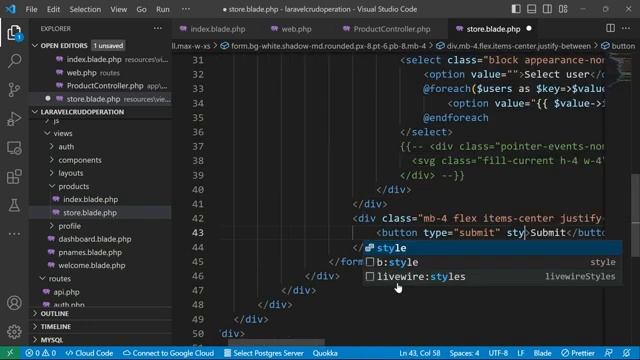Select the livewire:styles suggestion

coord(493,276)
